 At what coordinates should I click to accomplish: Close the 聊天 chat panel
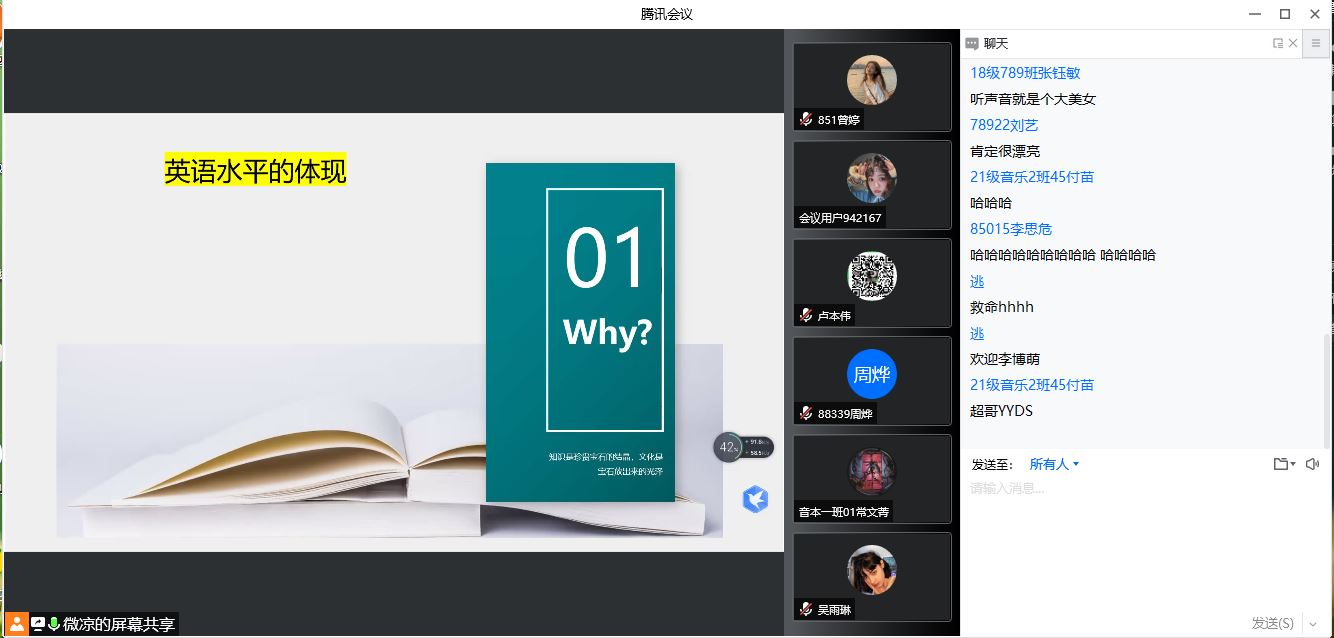click(x=1293, y=43)
